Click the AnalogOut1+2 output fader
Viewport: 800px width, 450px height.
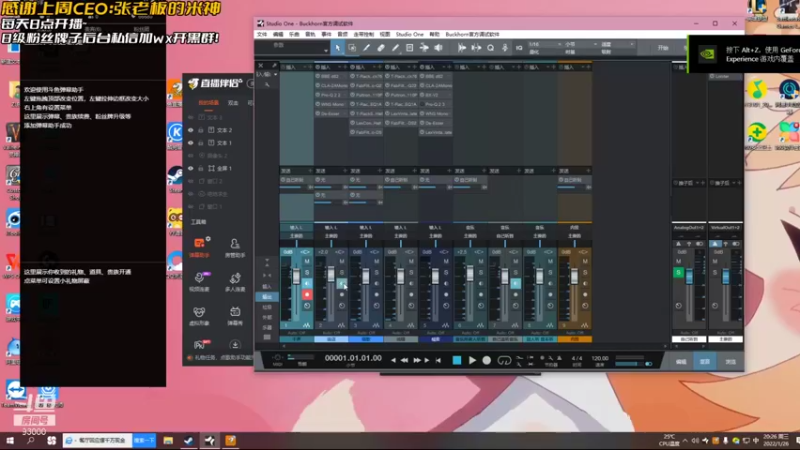pos(689,276)
